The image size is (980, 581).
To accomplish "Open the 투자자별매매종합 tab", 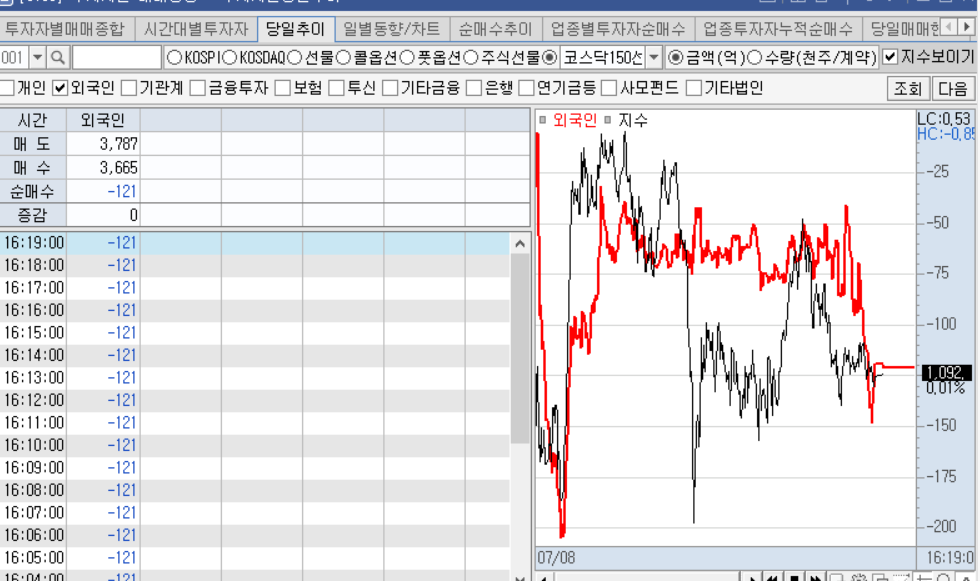I will 65,29.
